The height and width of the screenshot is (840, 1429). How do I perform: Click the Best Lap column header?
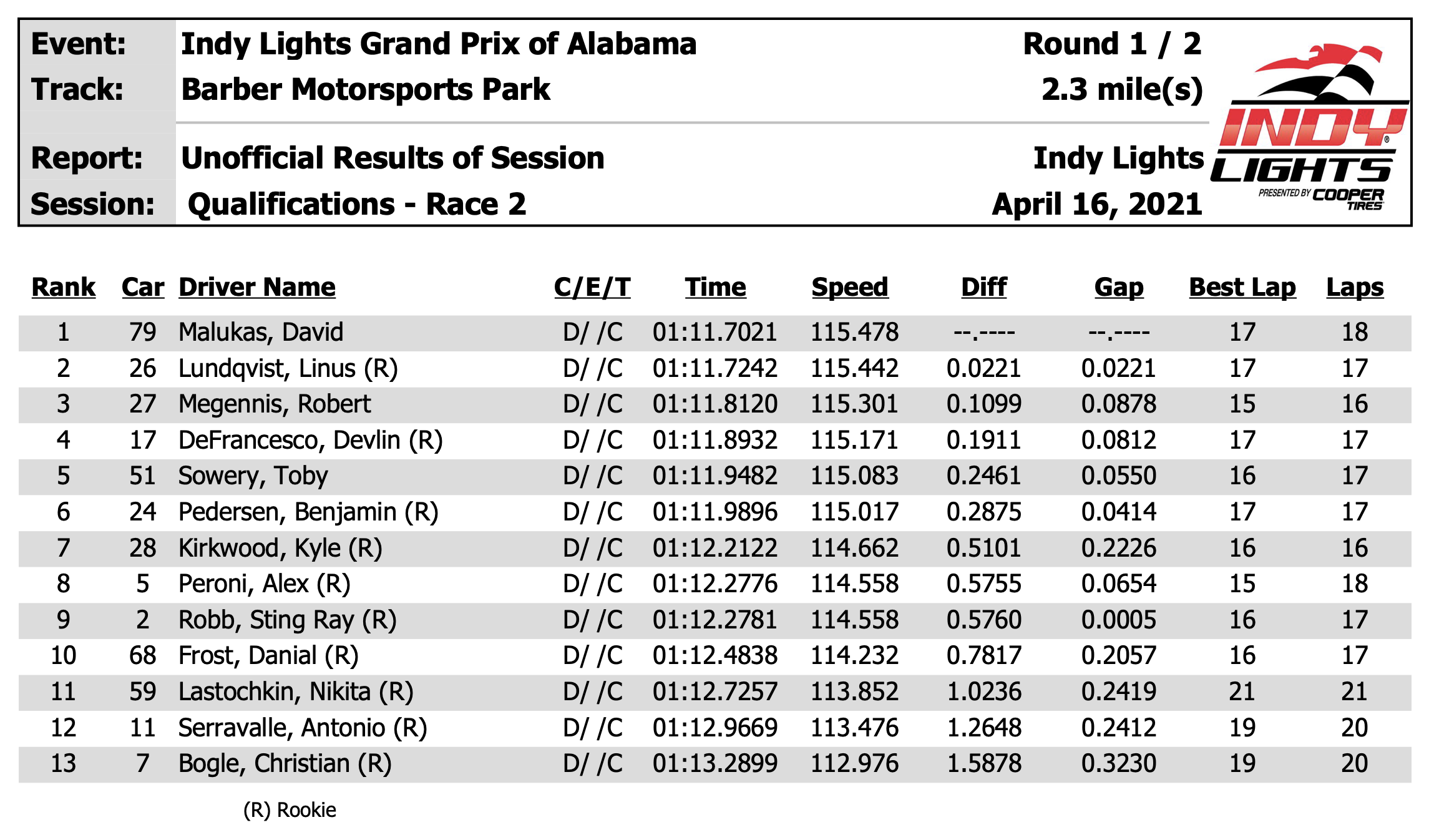coord(1242,288)
